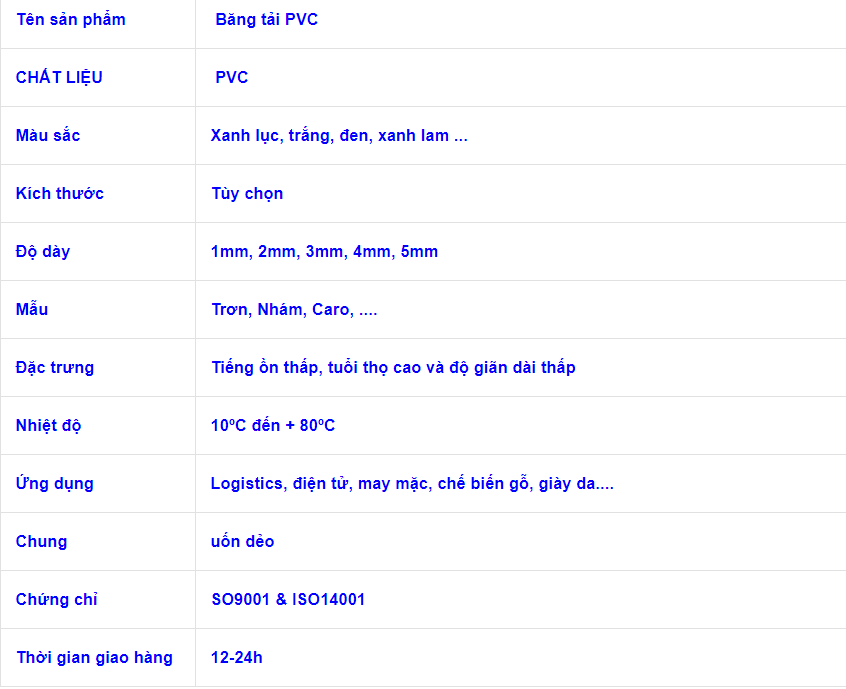Click the "Tên sản phẩm" label cell
The width and height of the screenshot is (846, 689).
click(x=71, y=20)
